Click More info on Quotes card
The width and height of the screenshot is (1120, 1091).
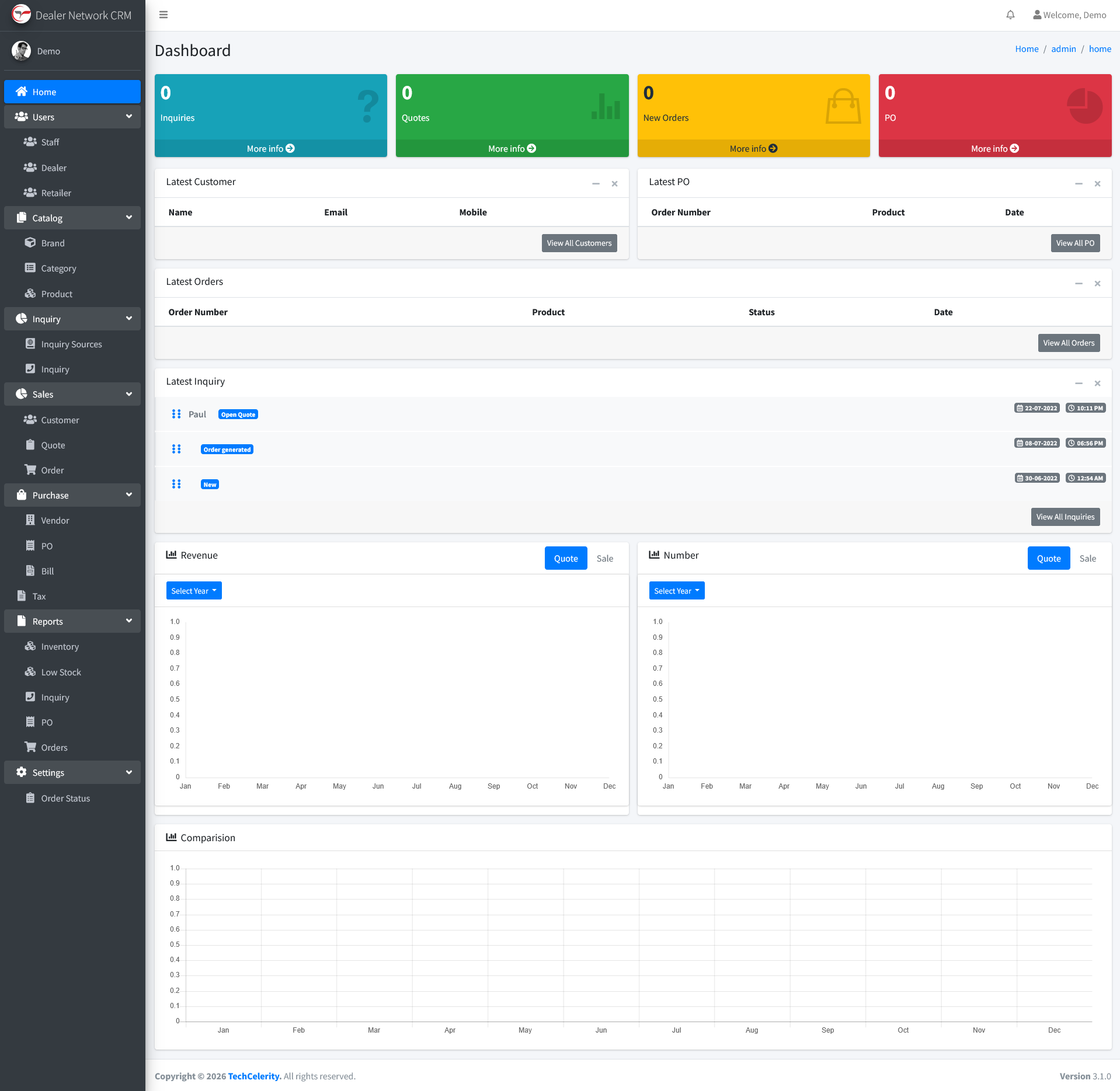(x=512, y=148)
